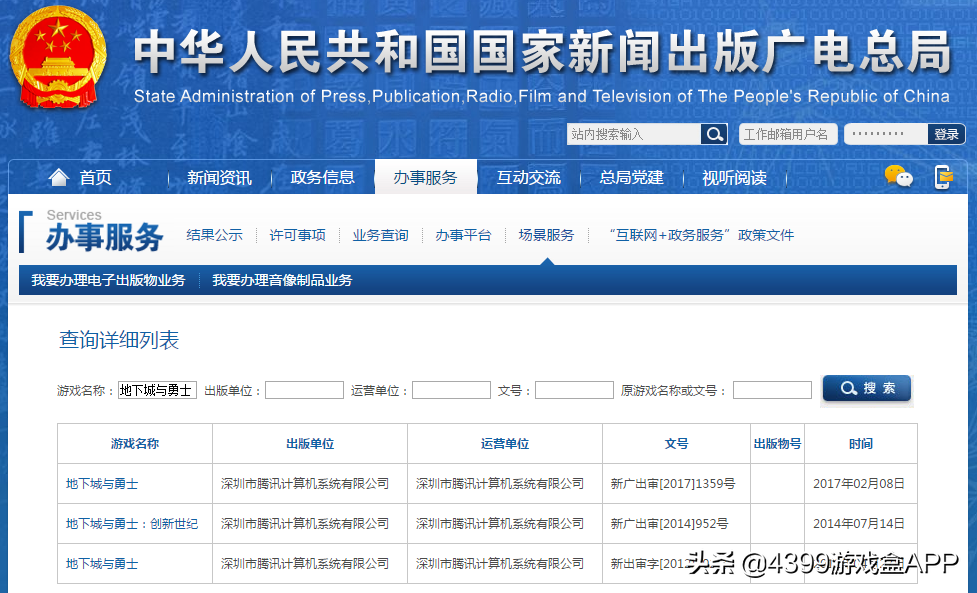
Task: Open the mobile version phone icon
Action: pyautogui.click(x=943, y=177)
